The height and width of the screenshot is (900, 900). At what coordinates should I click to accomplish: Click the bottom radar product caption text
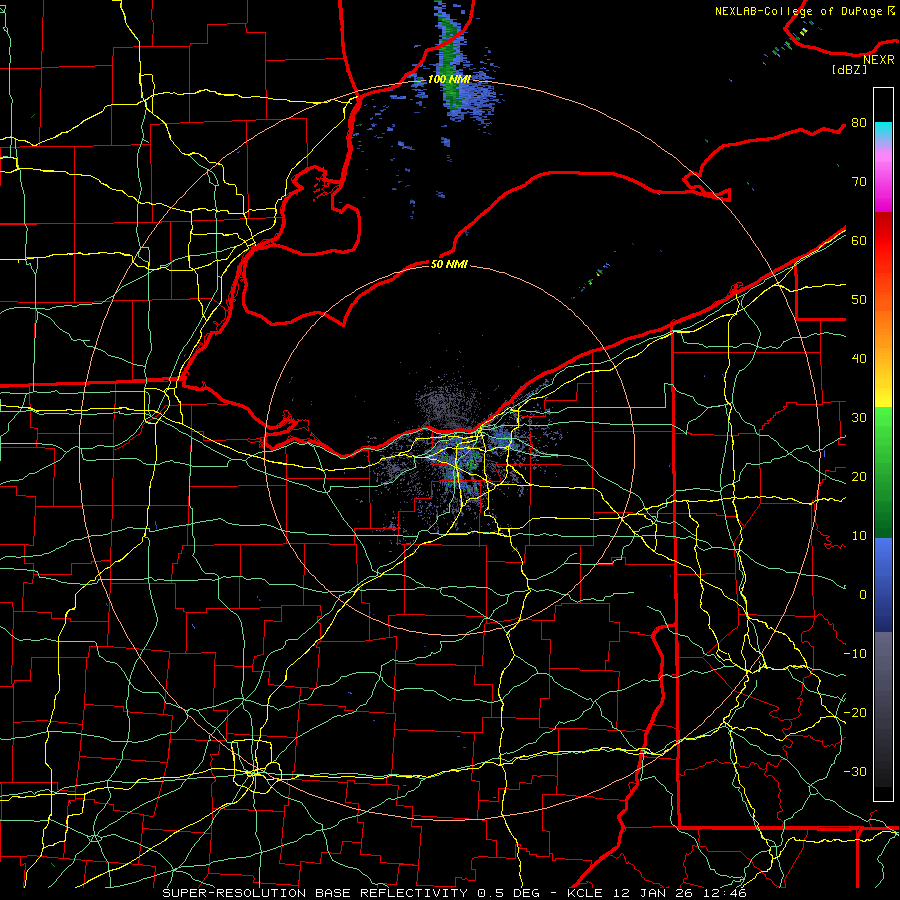[x=455, y=893]
